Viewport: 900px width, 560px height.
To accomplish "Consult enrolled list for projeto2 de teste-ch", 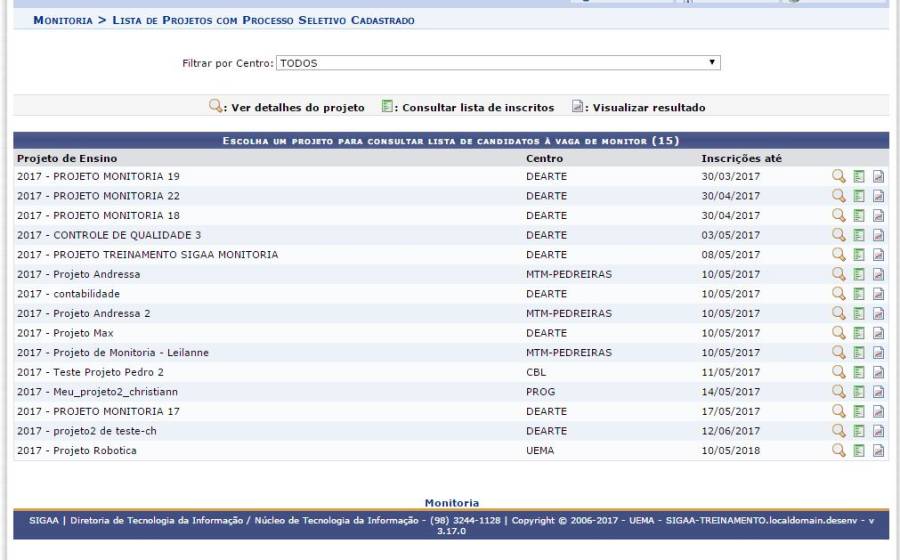I will click(859, 431).
